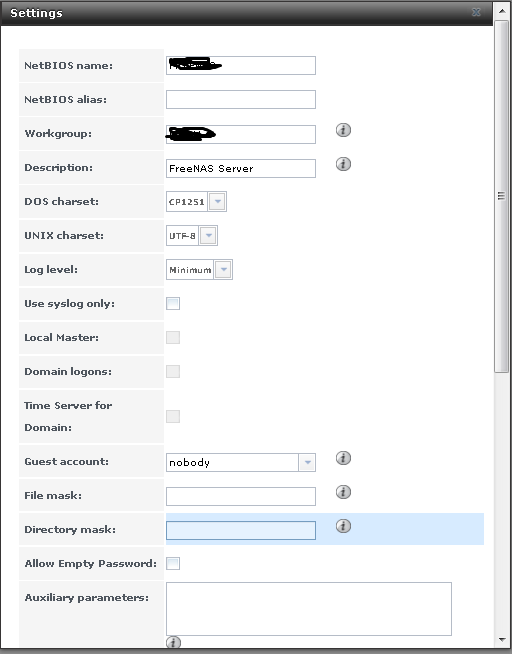Open the UNIX charset dropdown
This screenshot has width=512, height=654.
click(208, 236)
